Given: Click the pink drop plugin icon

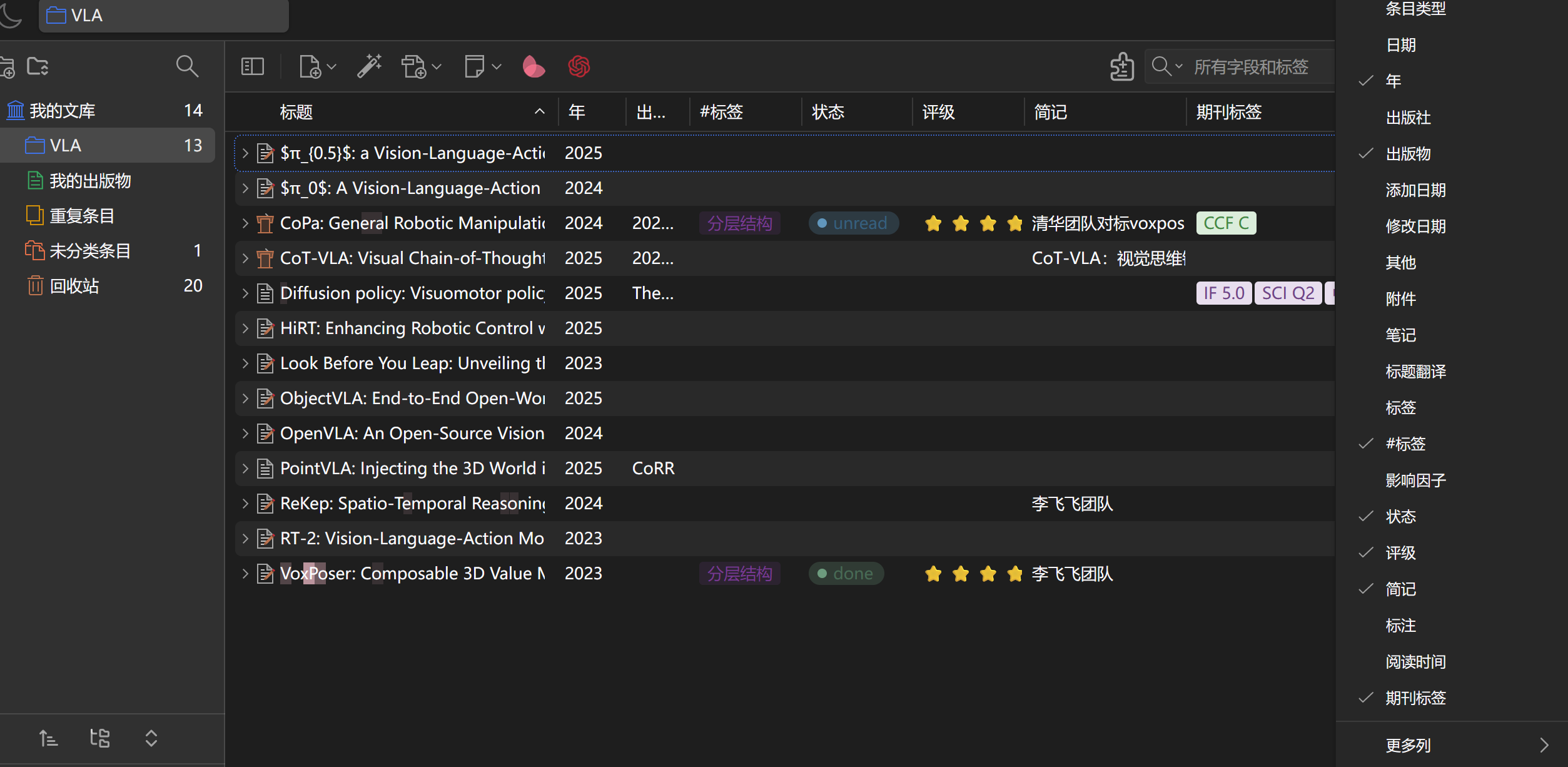Looking at the screenshot, I should pyautogui.click(x=533, y=66).
